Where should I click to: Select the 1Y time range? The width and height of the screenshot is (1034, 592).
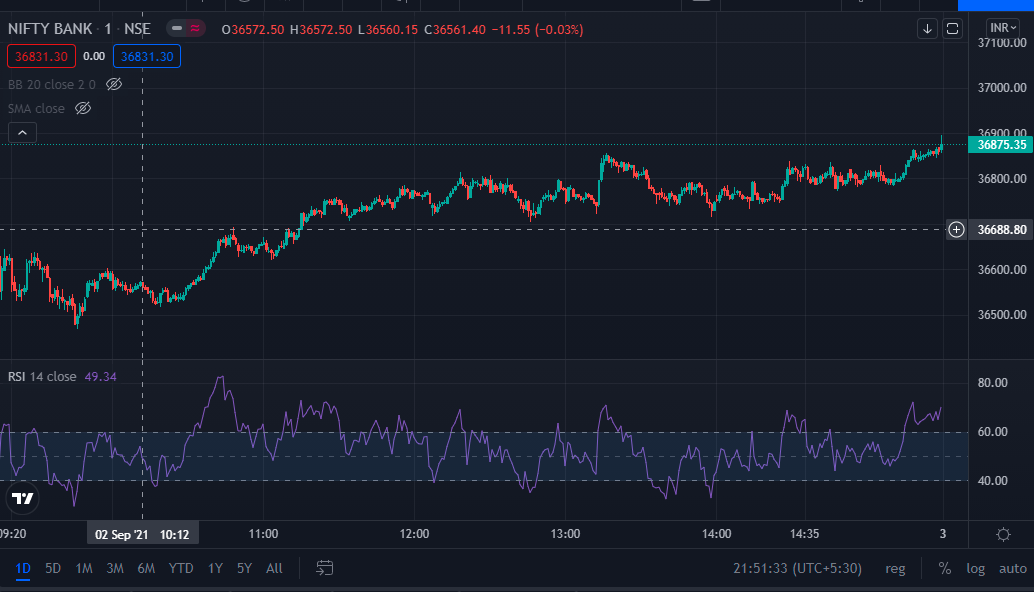(x=215, y=568)
